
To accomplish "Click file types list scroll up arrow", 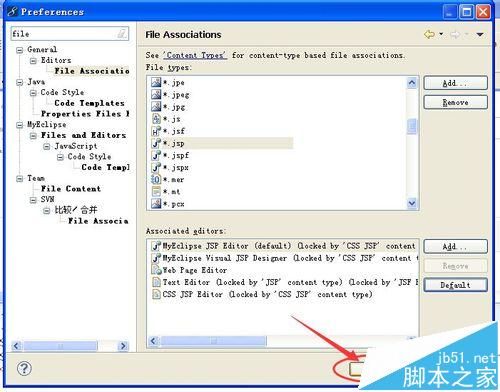I will click(412, 82).
